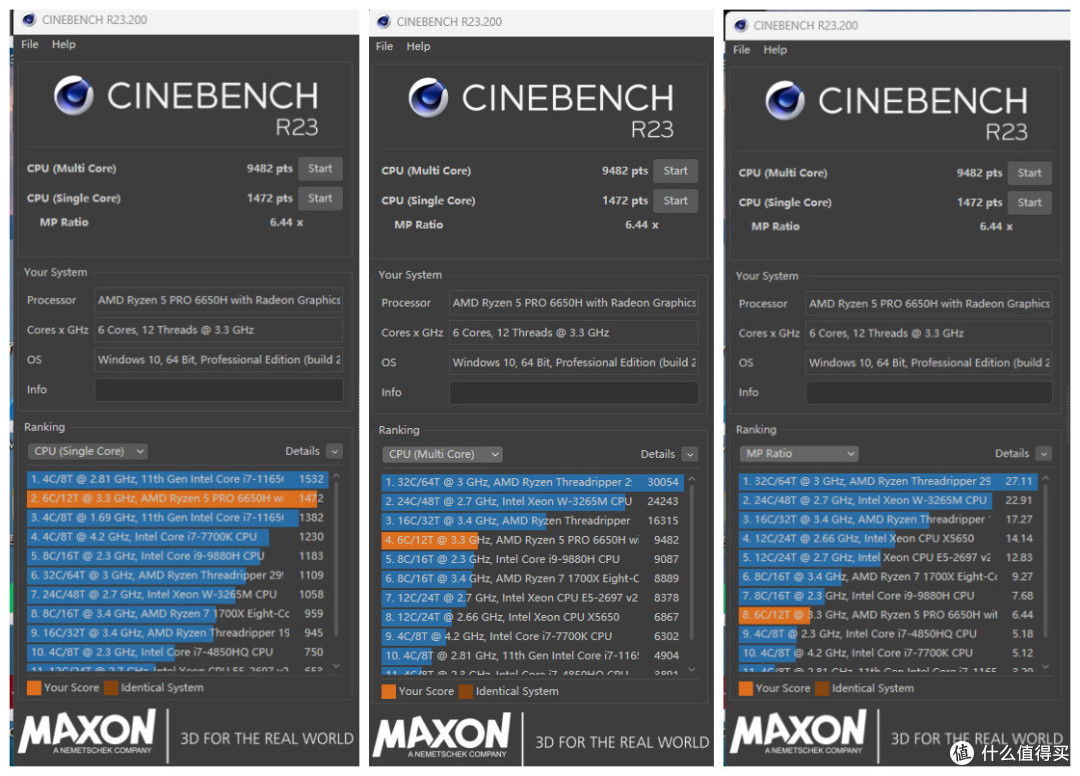Select Xeon X5650 row scoring 6867
This screenshot has width=1080, height=776.
pyautogui.click(x=532, y=617)
